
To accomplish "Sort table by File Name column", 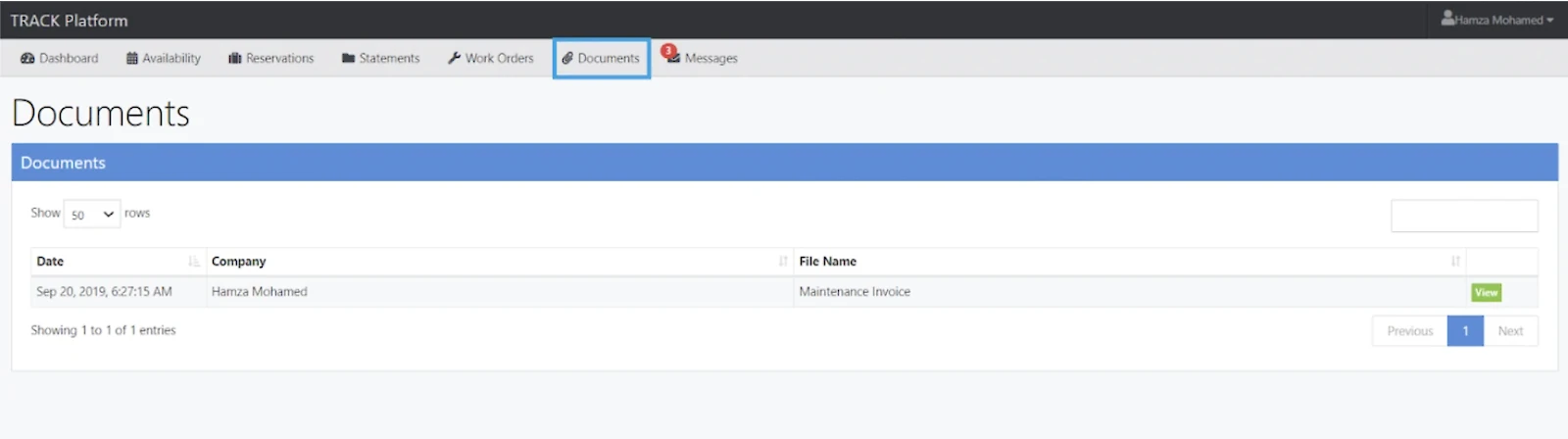I will click(x=1130, y=262).
